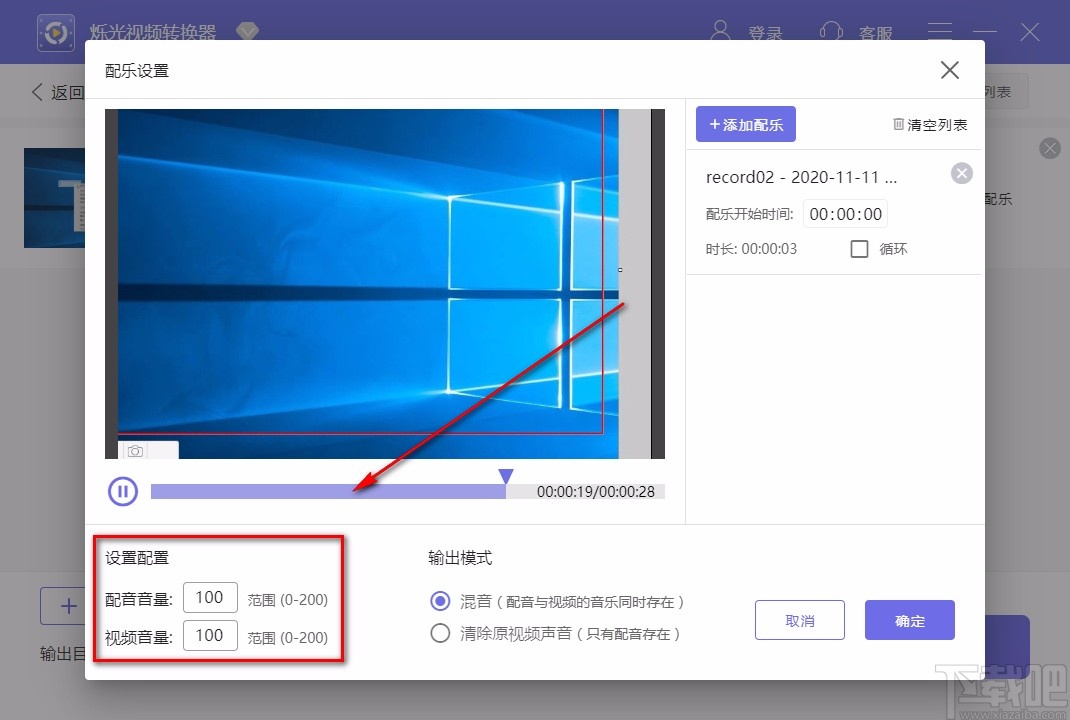Close the 配乐设置 dialog with the ×
1070x720 pixels.
coord(949,69)
